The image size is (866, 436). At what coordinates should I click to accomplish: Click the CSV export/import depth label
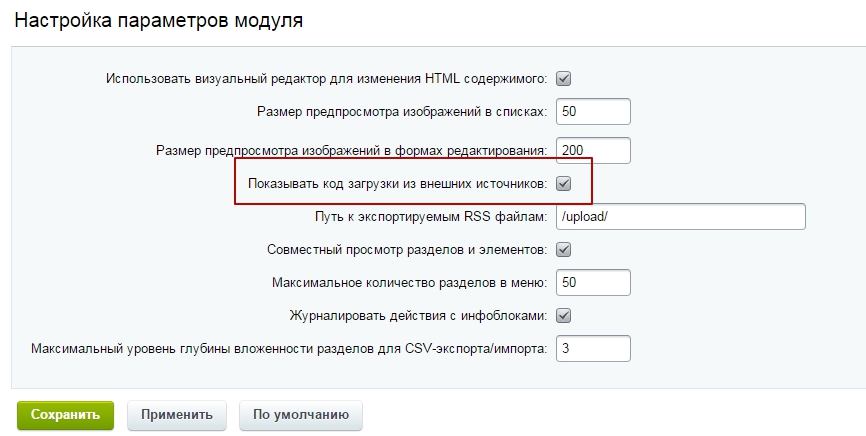pos(289,349)
